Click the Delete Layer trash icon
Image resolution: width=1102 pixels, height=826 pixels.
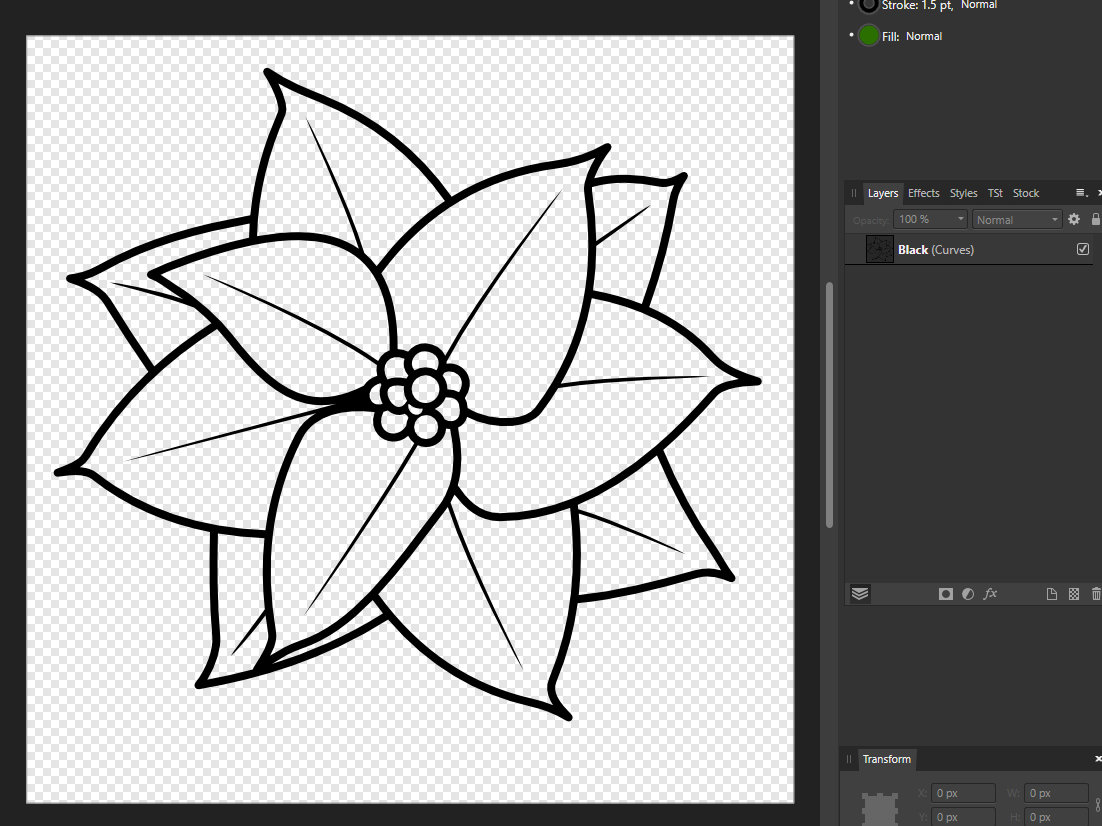click(x=1096, y=594)
